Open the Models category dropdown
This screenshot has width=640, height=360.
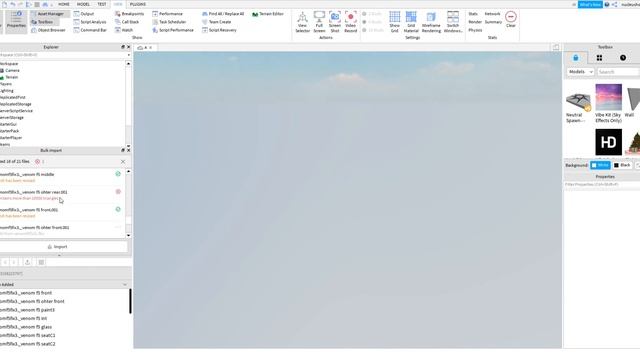[580, 72]
